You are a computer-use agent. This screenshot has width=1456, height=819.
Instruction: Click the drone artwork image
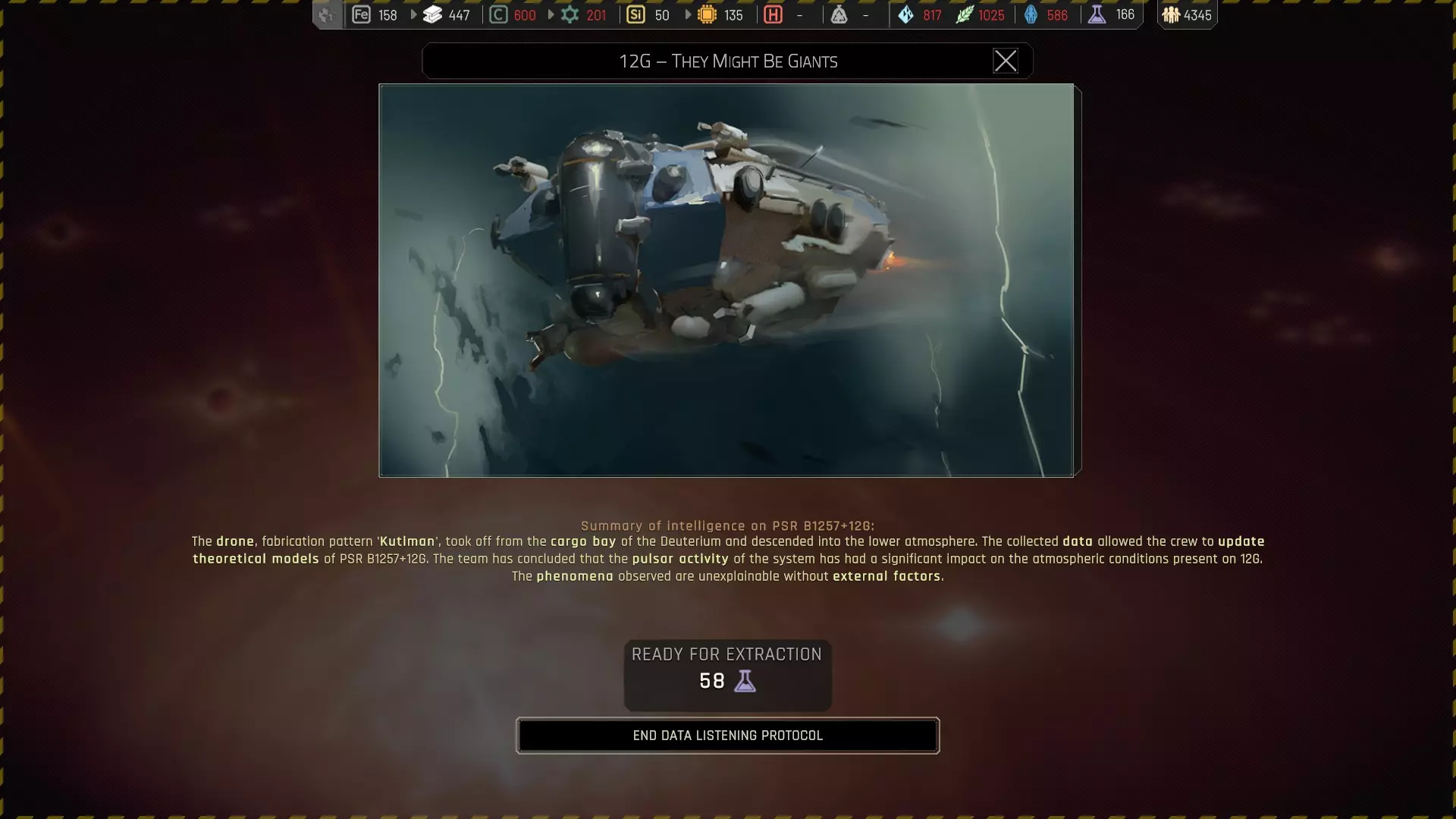click(x=726, y=280)
